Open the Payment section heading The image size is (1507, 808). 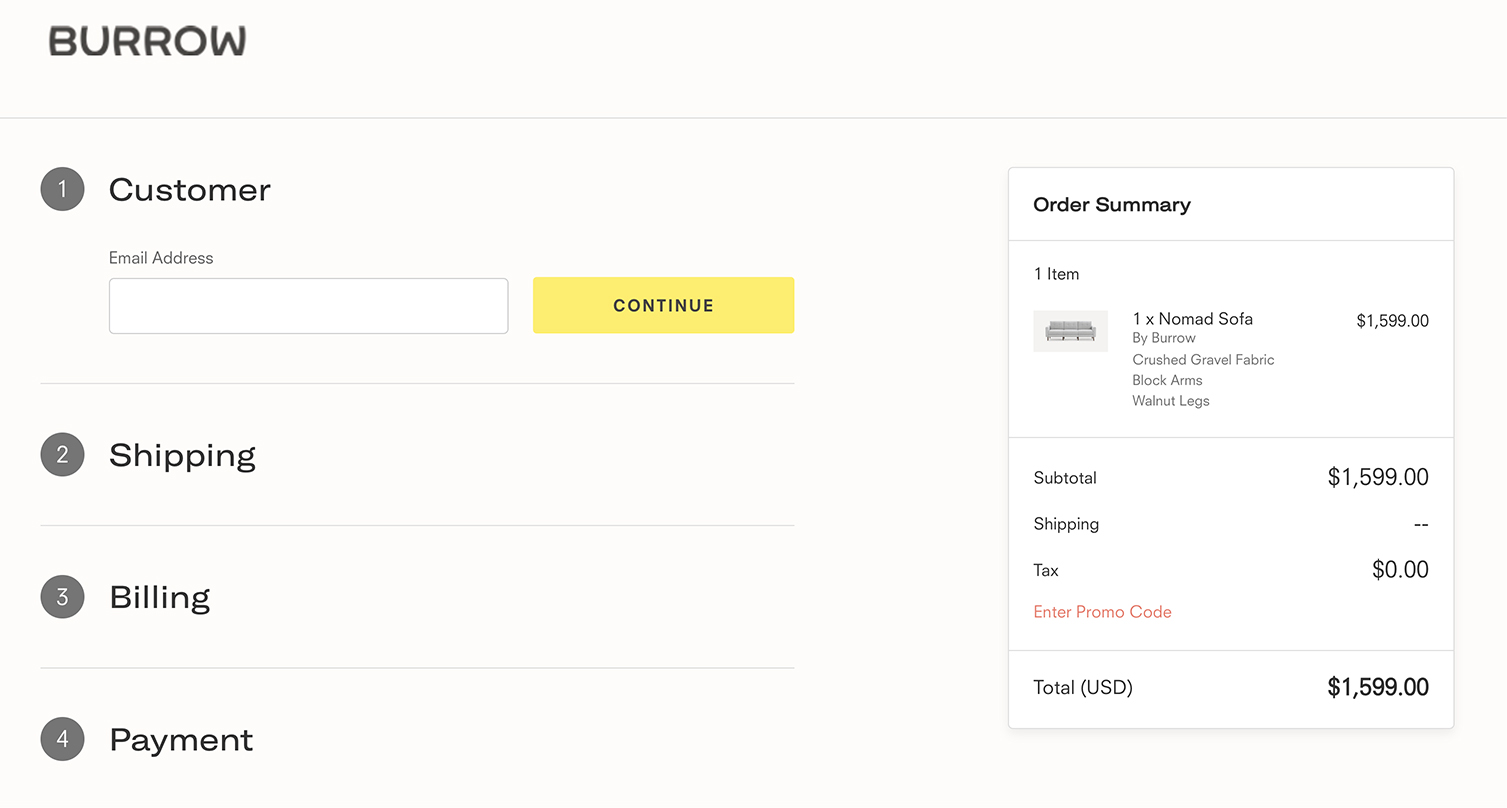coord(181,740)
